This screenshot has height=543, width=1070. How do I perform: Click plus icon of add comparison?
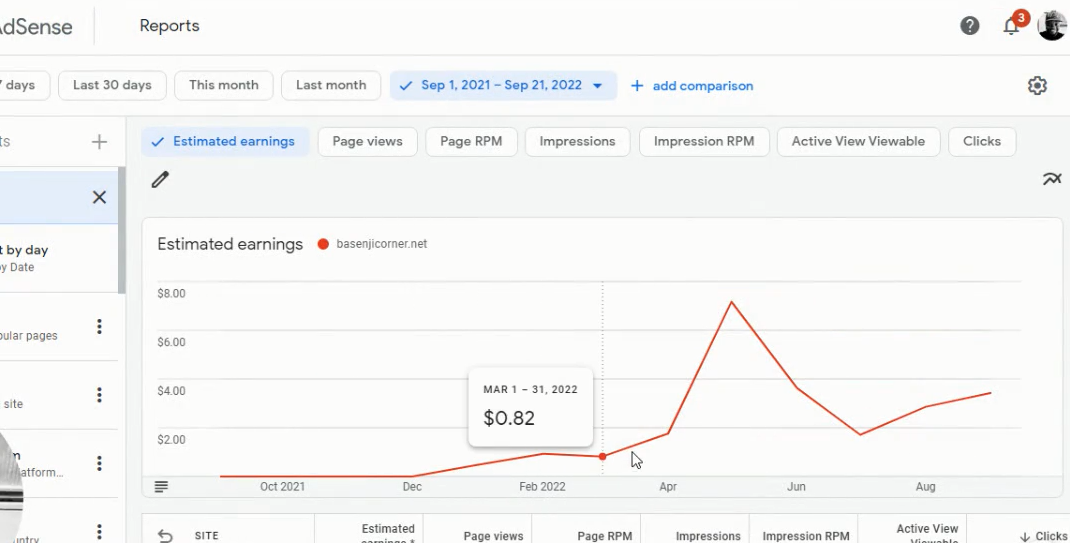637,86
